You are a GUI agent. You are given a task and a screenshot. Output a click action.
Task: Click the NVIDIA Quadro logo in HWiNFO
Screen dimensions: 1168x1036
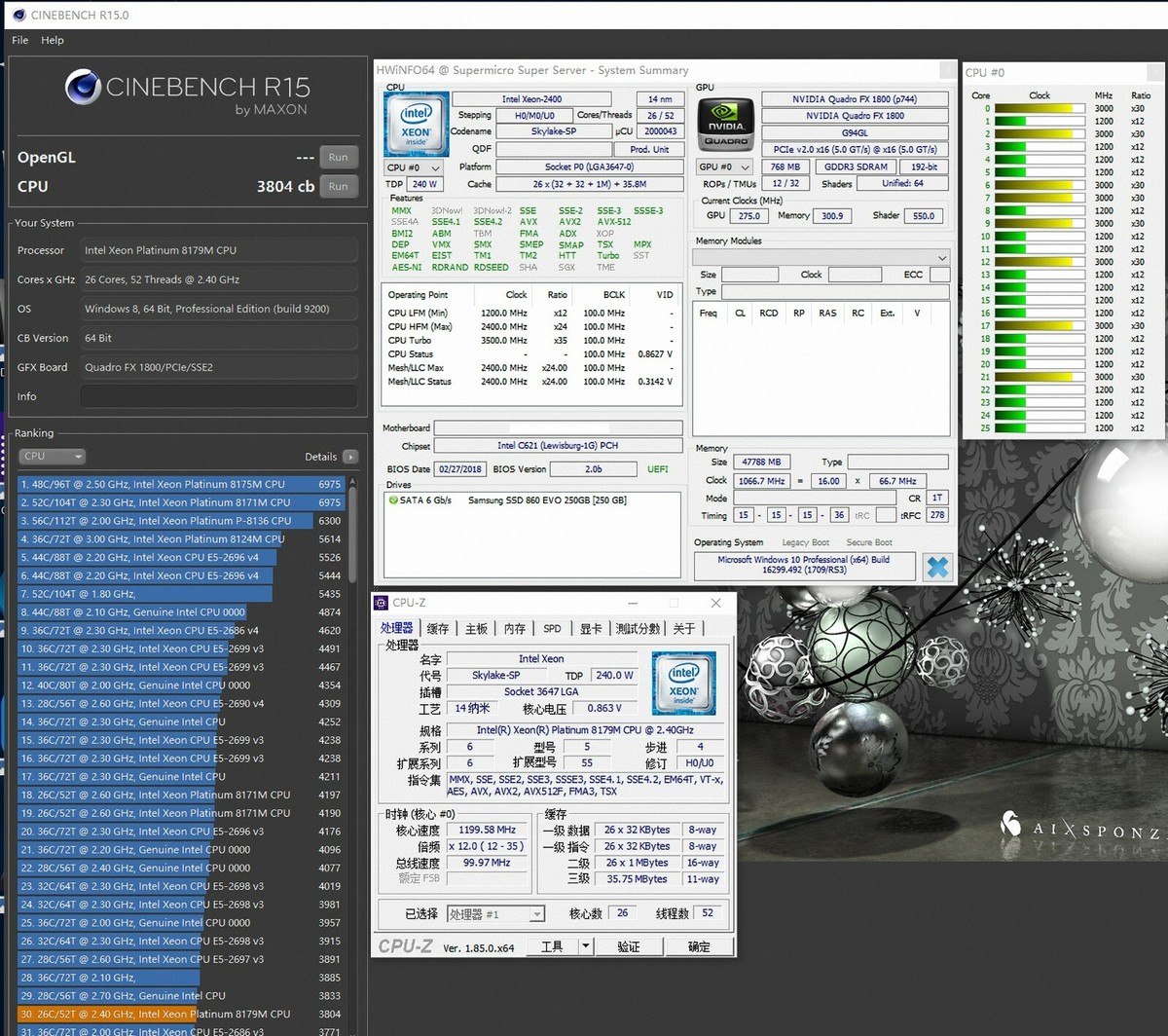pyautogui.click(x=725, y=123)
